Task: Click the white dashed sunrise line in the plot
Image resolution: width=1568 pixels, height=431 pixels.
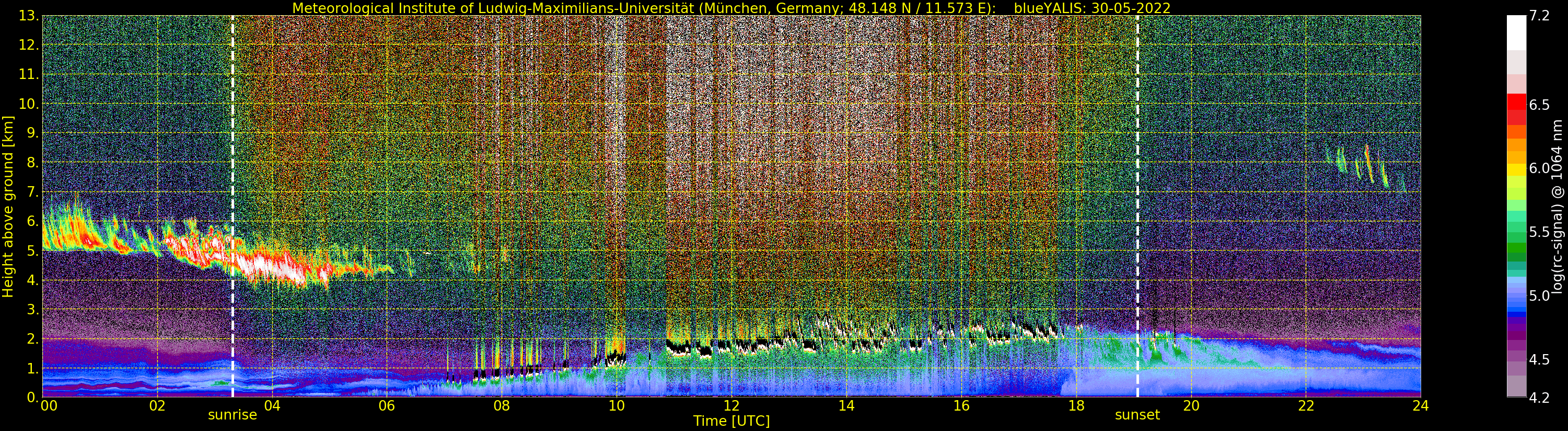Action: coord(233,206)
